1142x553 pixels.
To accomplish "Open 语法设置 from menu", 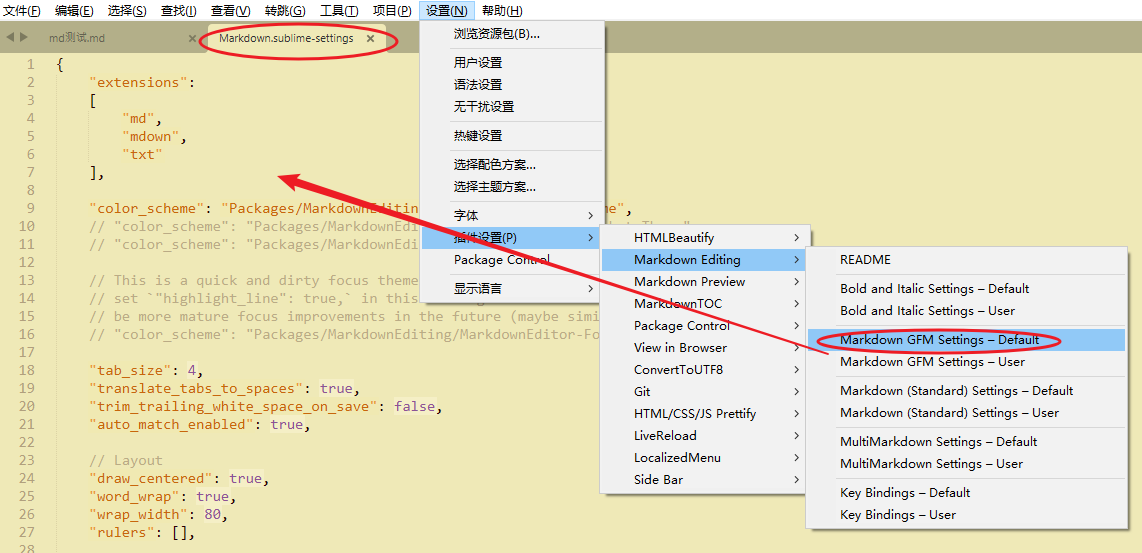I will tap(513, 85).
